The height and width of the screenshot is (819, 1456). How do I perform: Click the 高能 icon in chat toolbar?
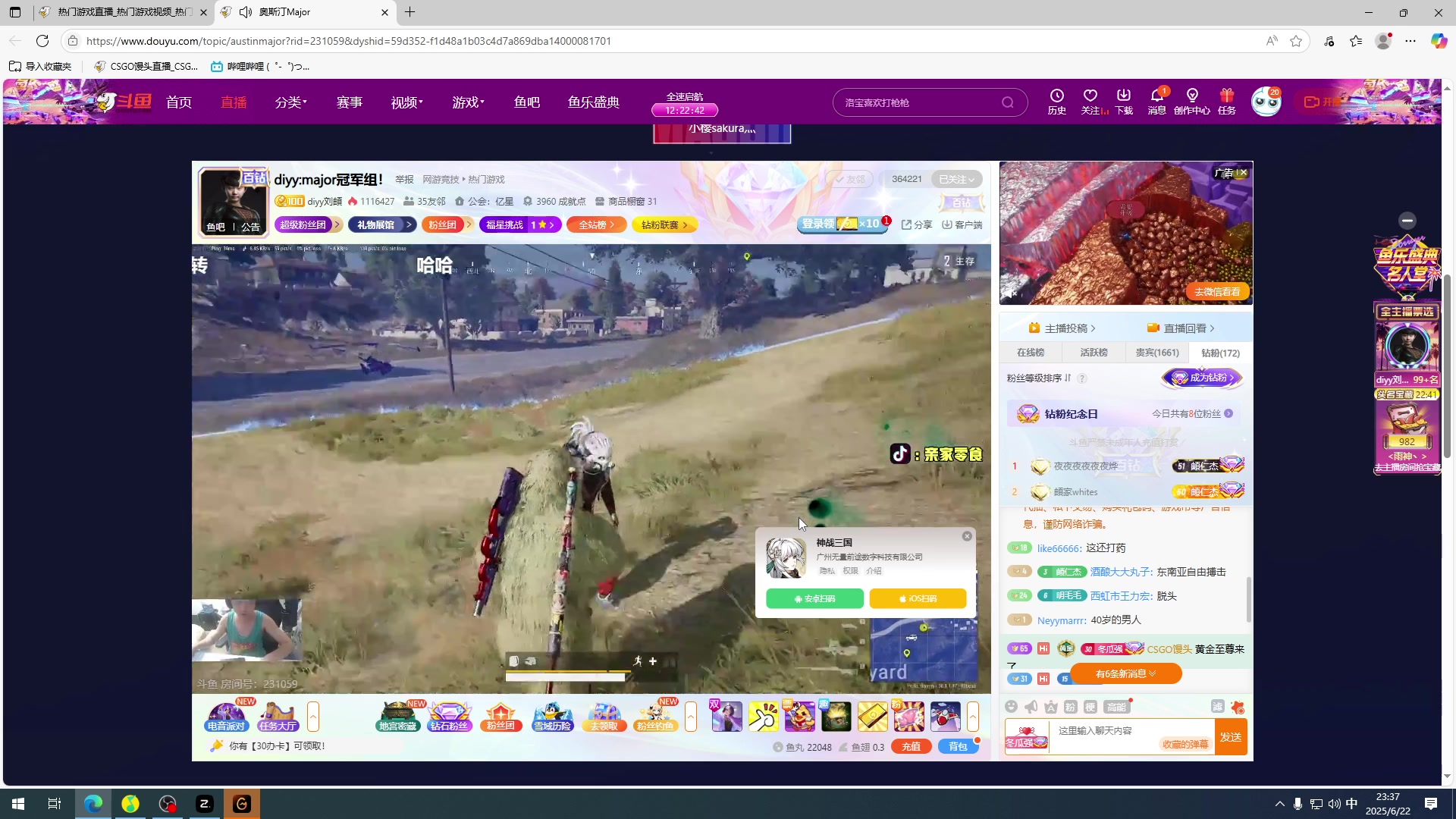[1117, 707]
